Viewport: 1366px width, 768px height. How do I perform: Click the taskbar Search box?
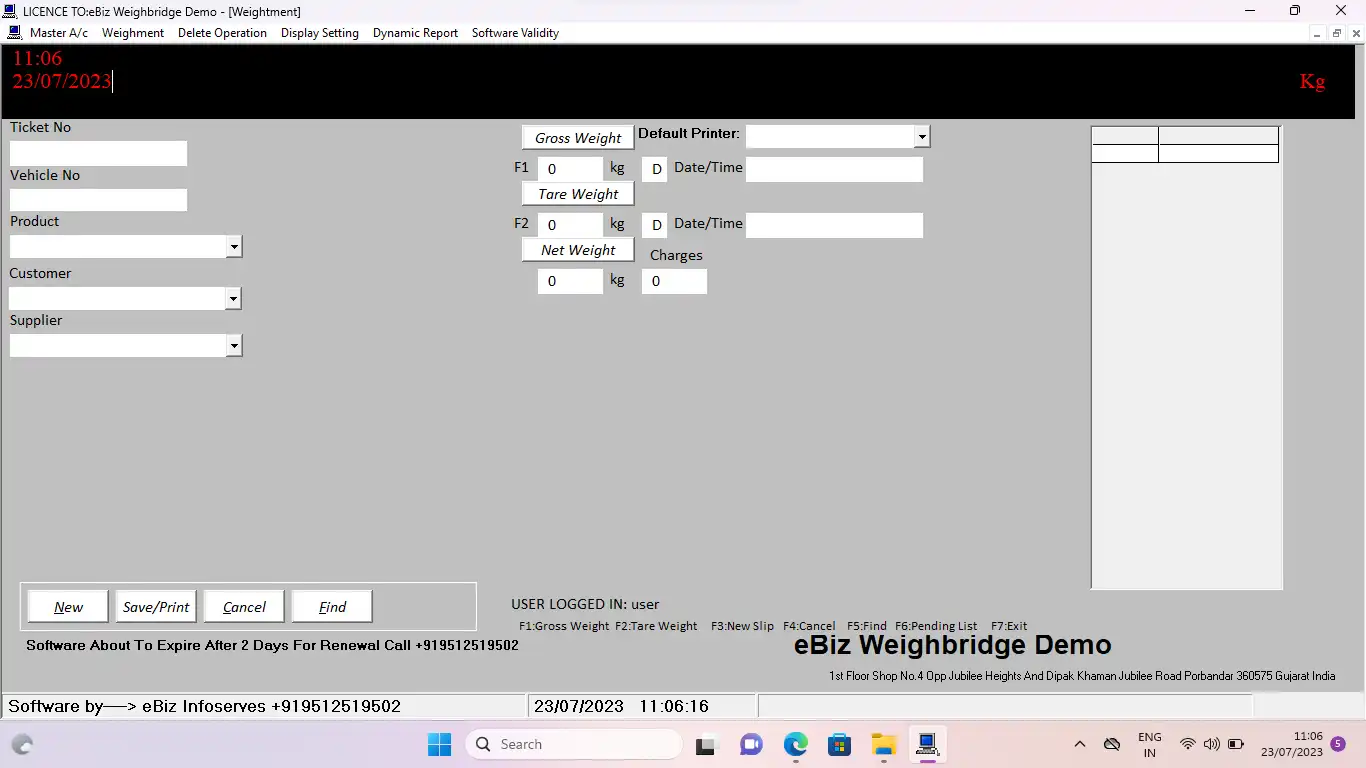pyautogui.click(x=574, y=744)
